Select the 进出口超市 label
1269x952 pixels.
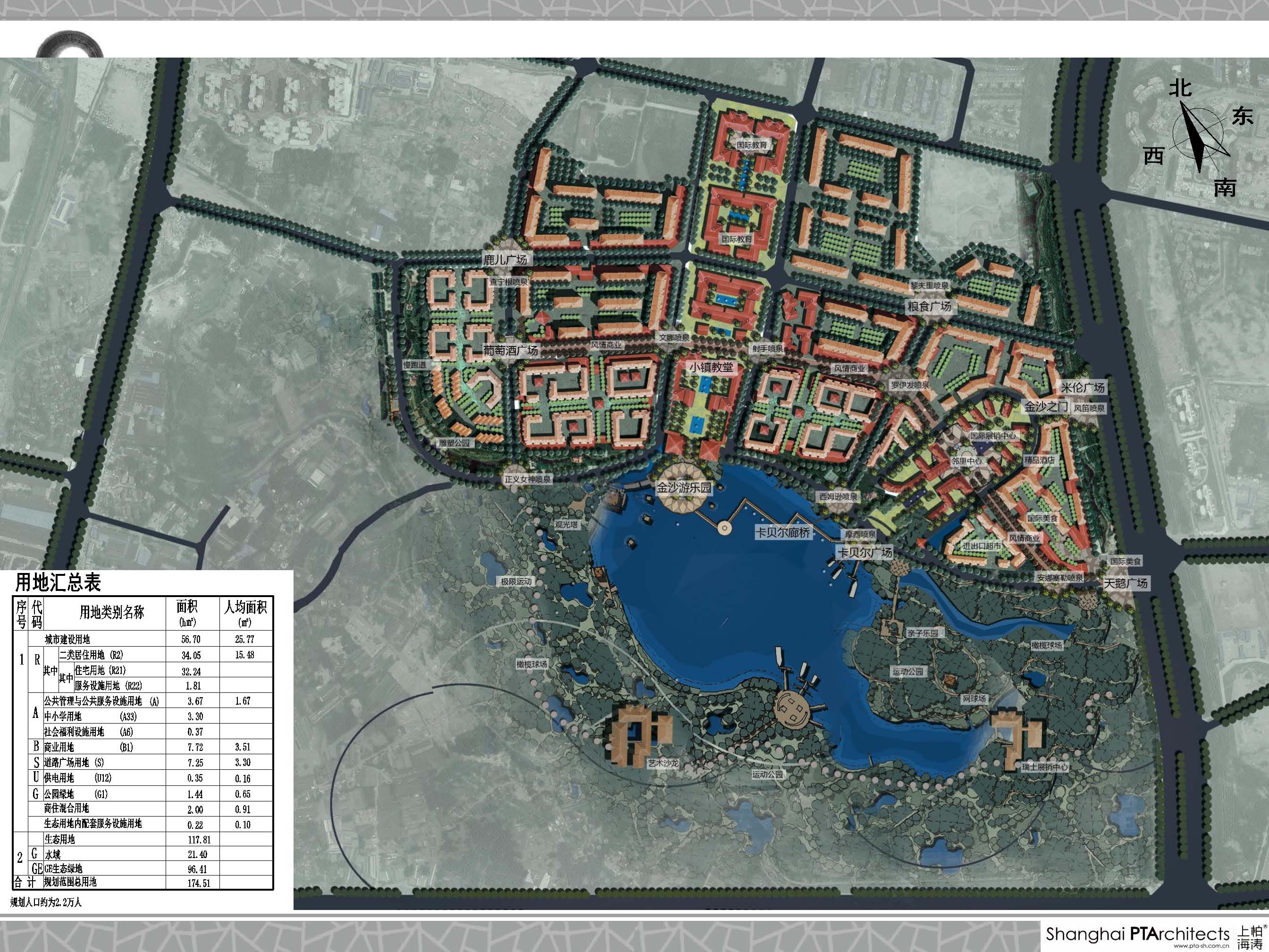click(982, 546)
